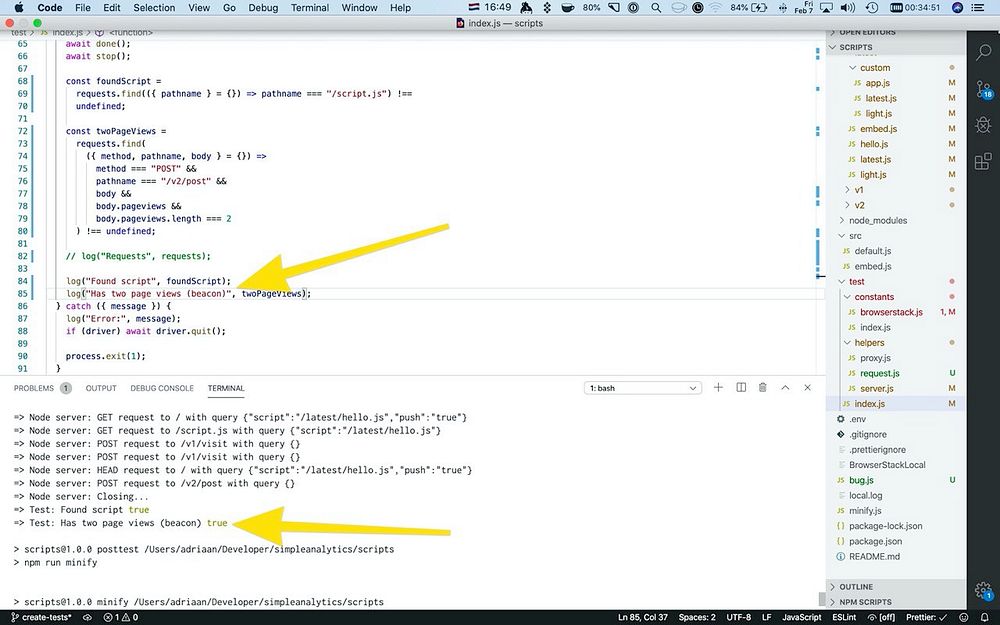1000x625 pixels.
Task: Open the Debug menu
Action: click(263, 8)
